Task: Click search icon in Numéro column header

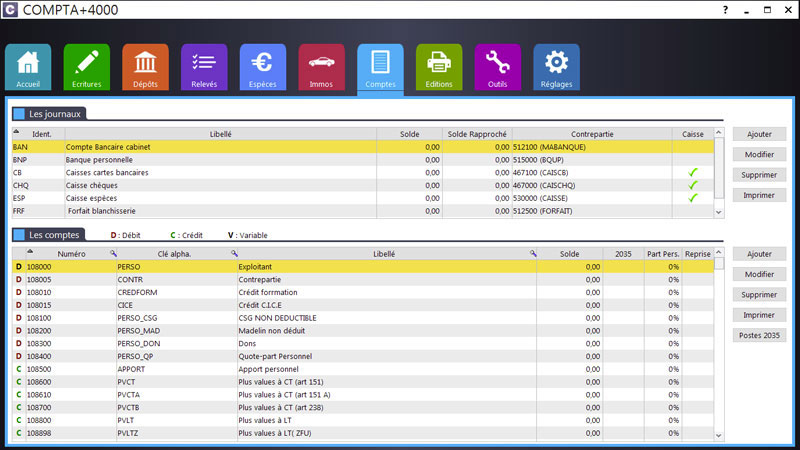Action: (x=113, y=254)
